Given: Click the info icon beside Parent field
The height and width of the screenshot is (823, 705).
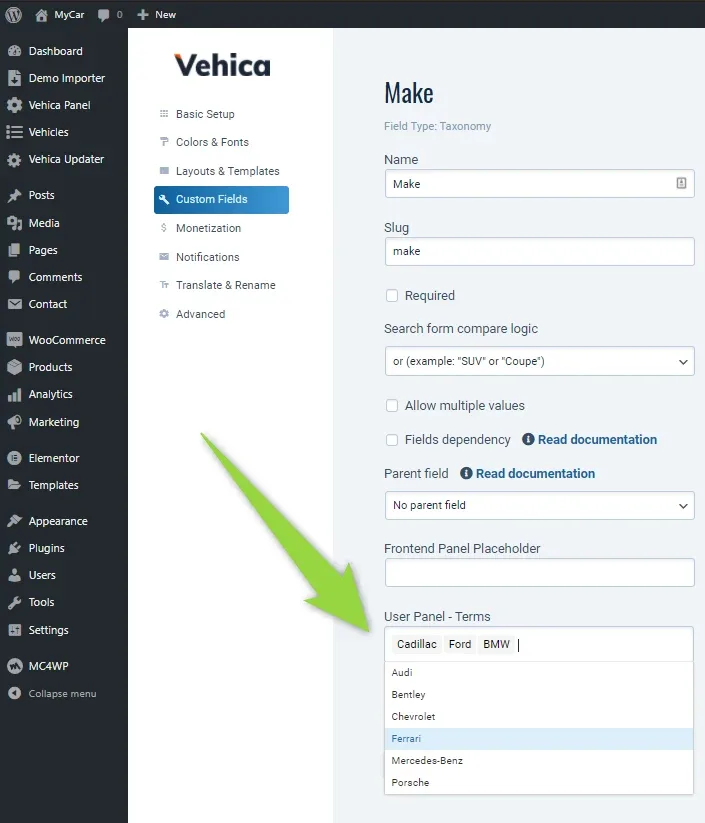Looking at the screenshot, I should click(466, 473).
